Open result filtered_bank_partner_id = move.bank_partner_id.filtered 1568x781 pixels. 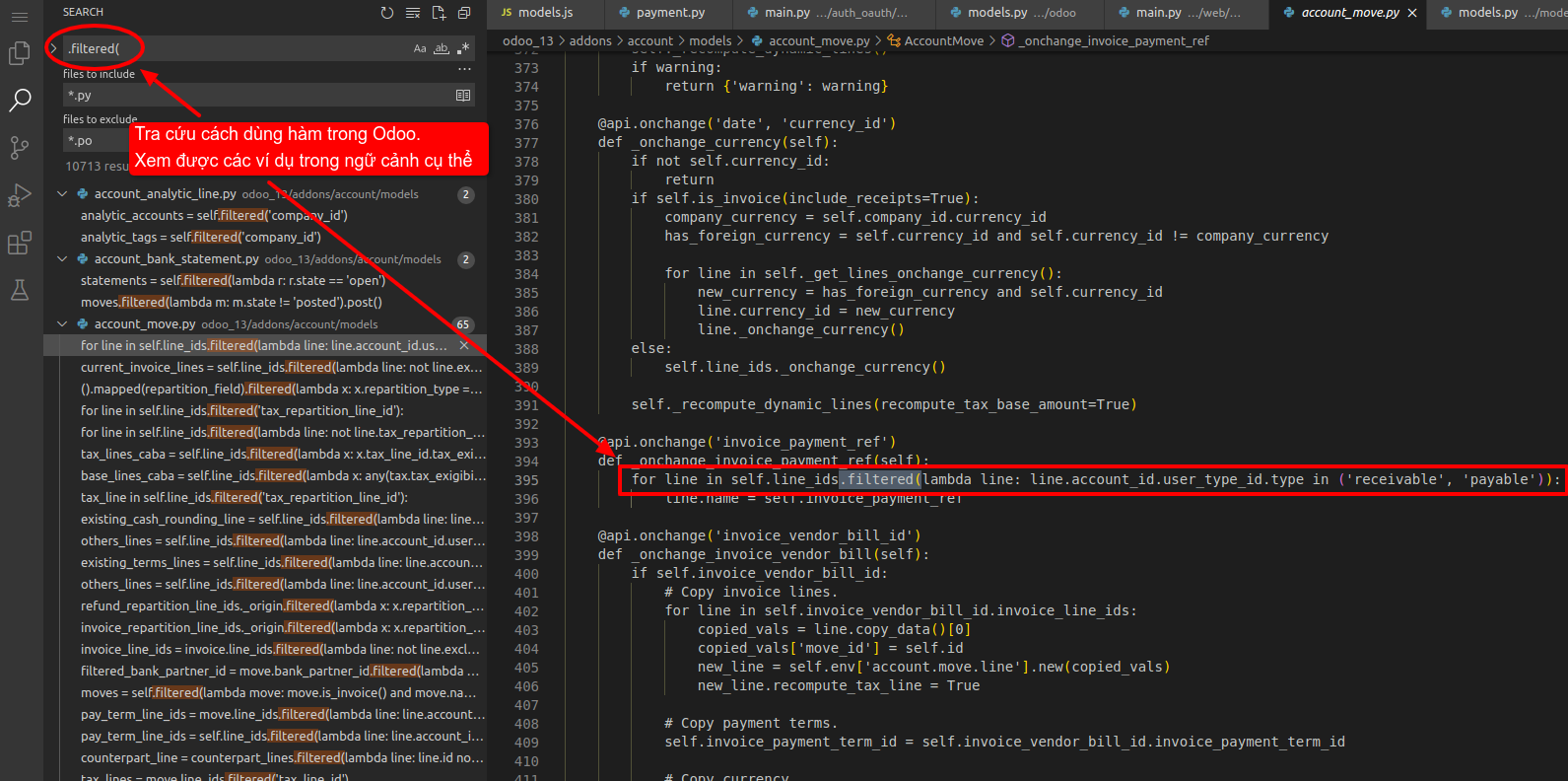pyautogui.click(x=280, y=672)
